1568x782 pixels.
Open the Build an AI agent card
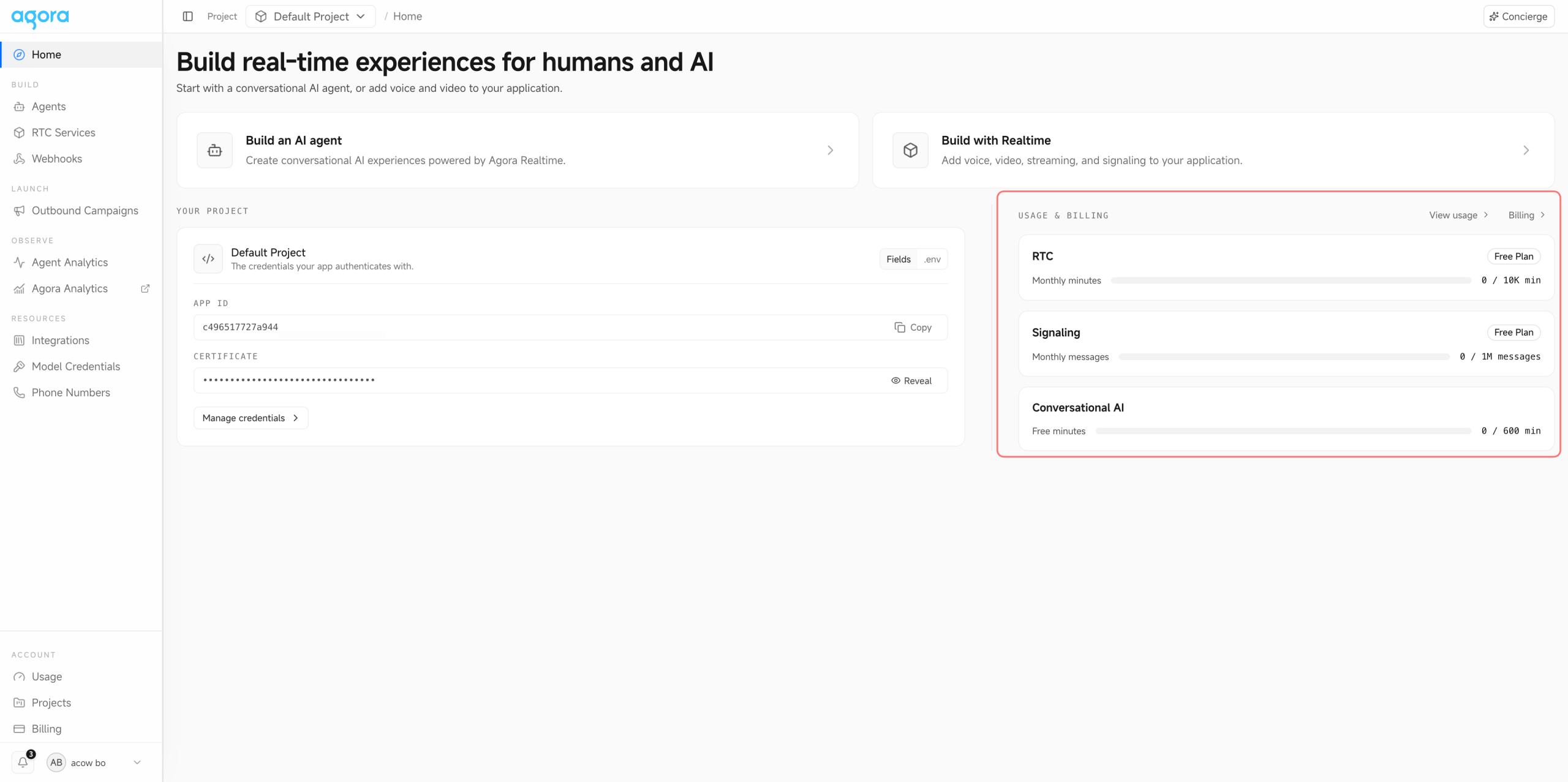[518, 150]
